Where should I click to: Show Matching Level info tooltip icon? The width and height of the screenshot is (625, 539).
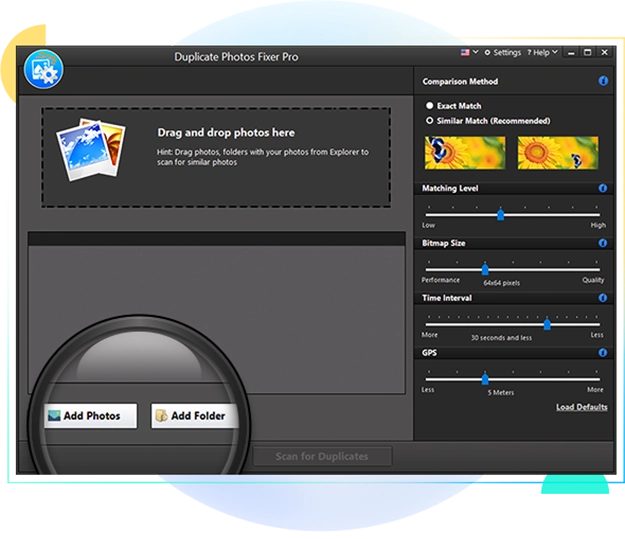pyautogui.click(x=603, y=188)
